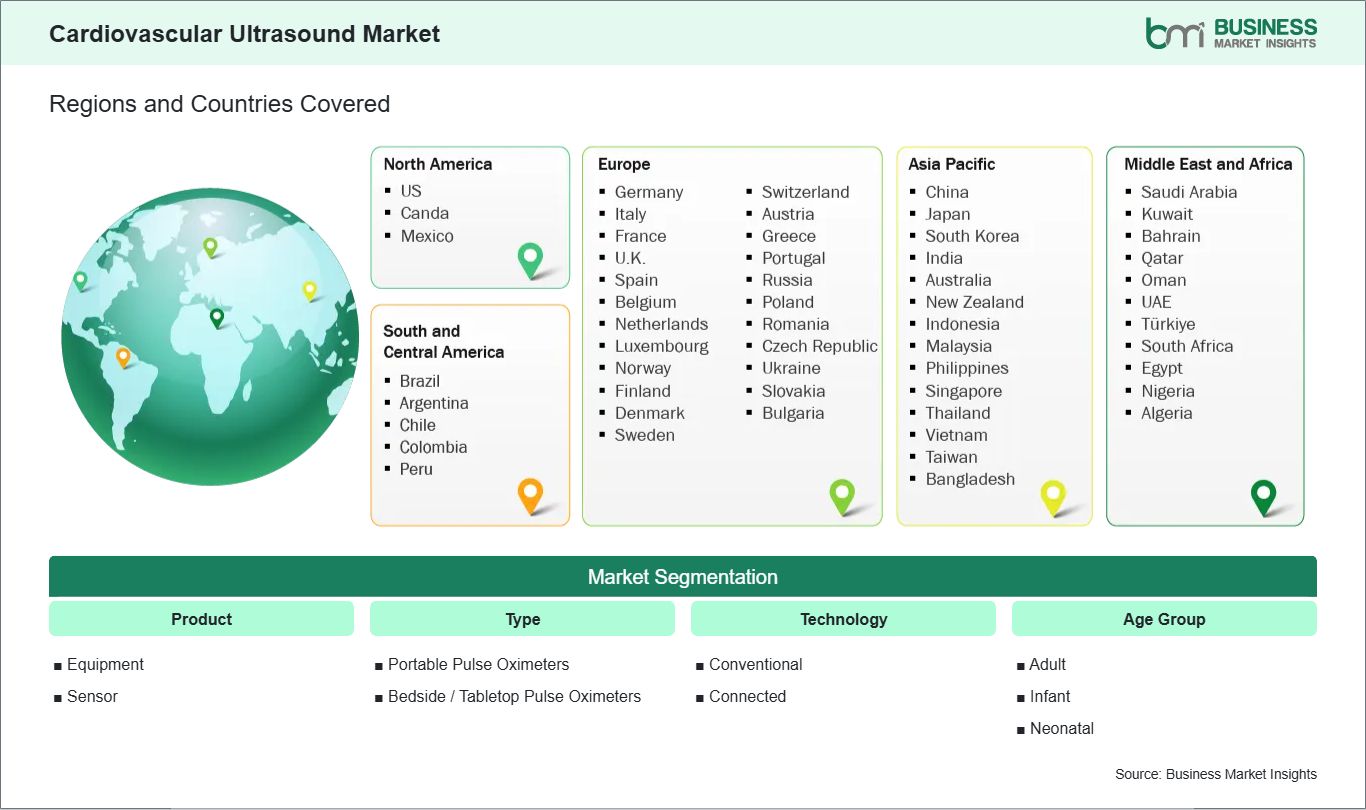1366x810 pixels.
Task: Click the Europe region map pin
Action: coord(843,496)
